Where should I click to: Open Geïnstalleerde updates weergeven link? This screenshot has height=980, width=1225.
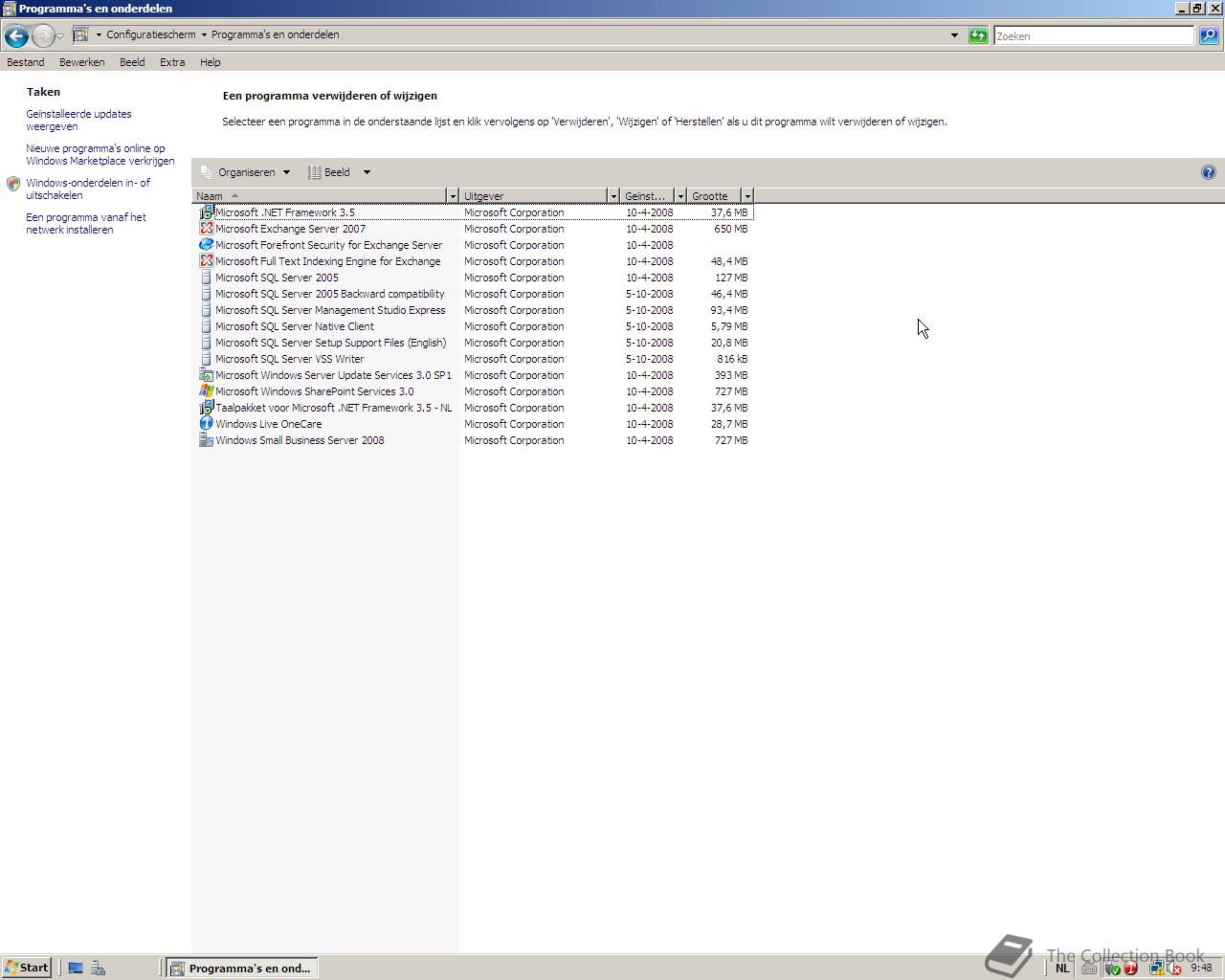click(78, 120)
